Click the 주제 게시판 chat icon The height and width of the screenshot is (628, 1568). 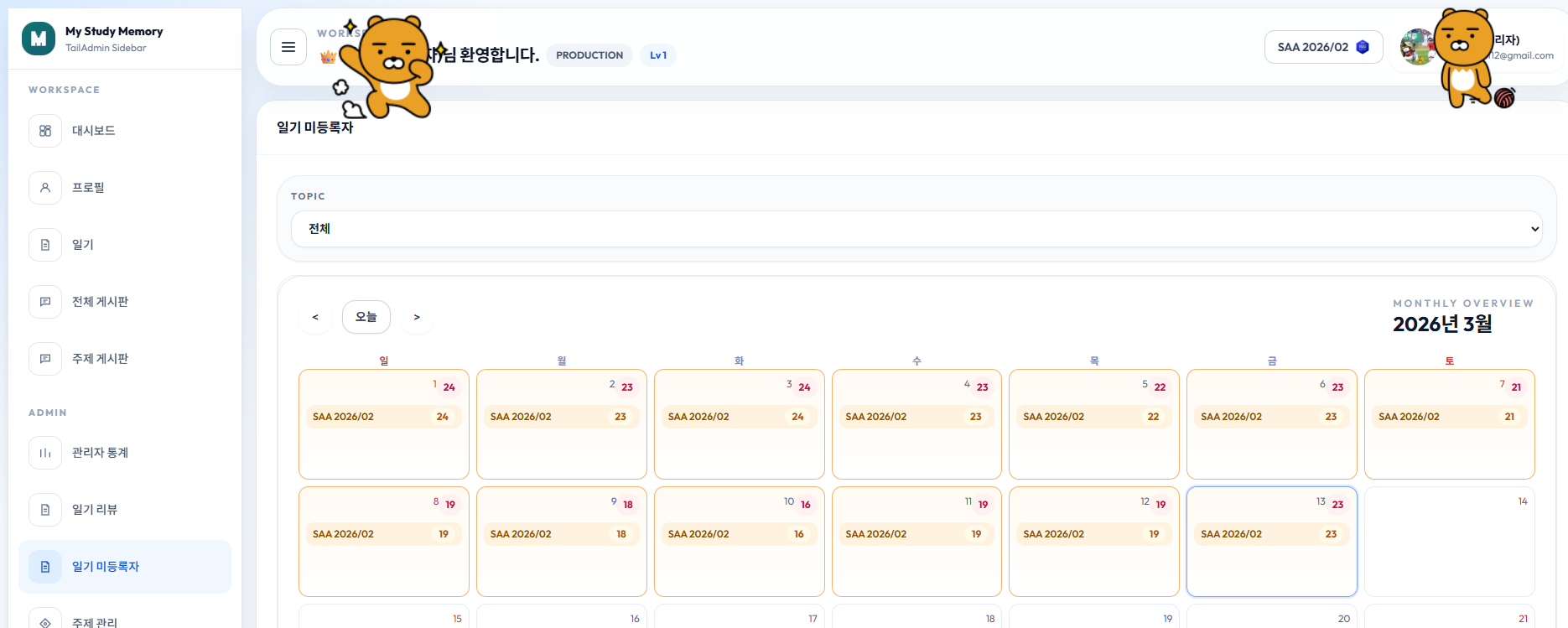[x=45, y=359]
